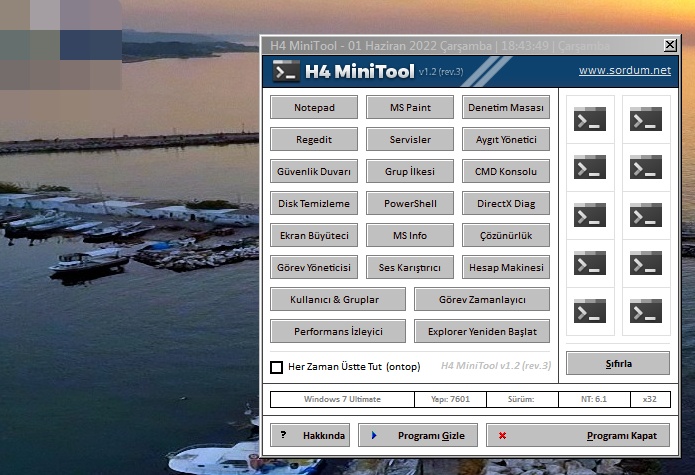Start Disk Temizleme
This screenshot has height=475, width=695.
click(314, 203)
